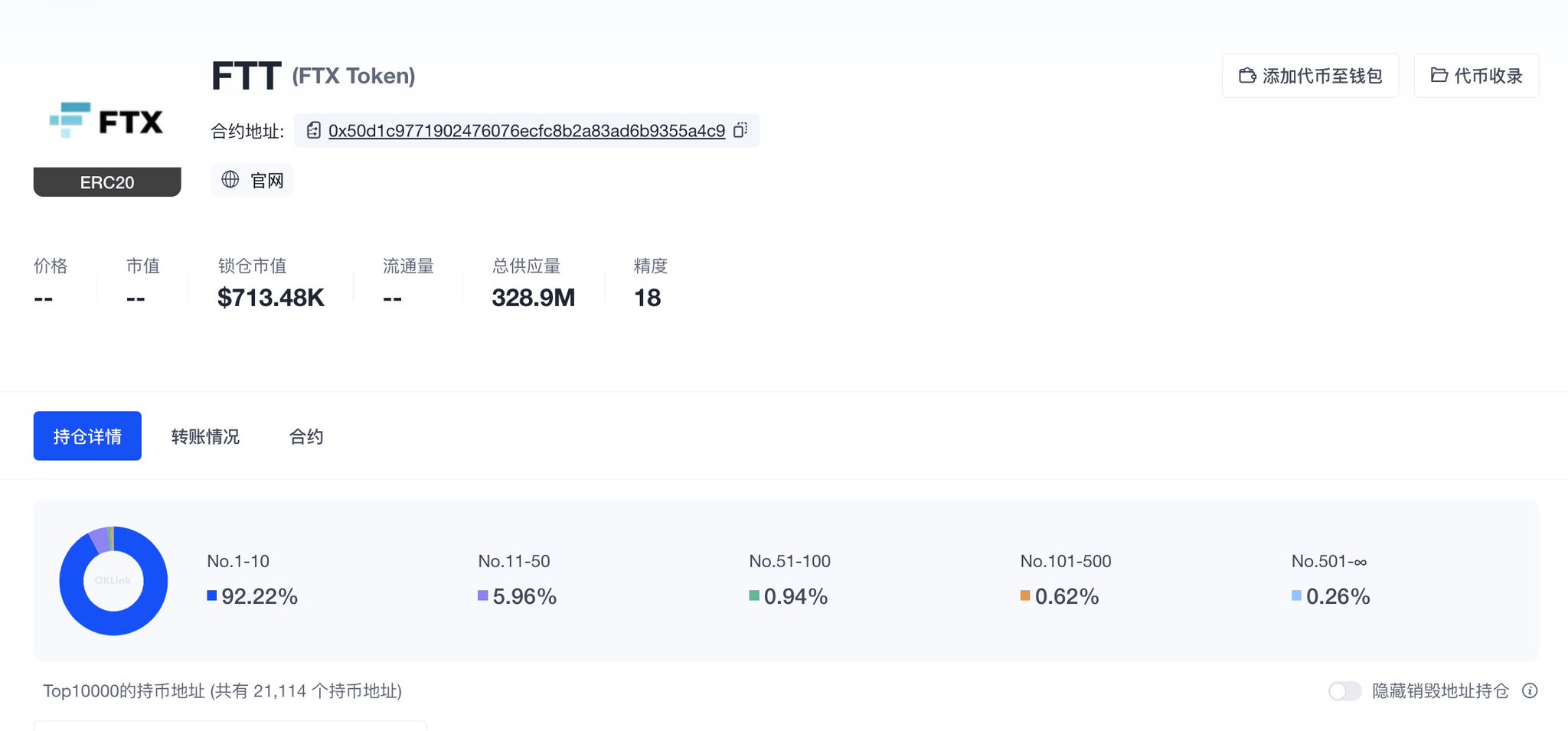This screenshot has height=731, width=1568.
Task: Switch to the 转账情况 tab
Action: [205, 436]
